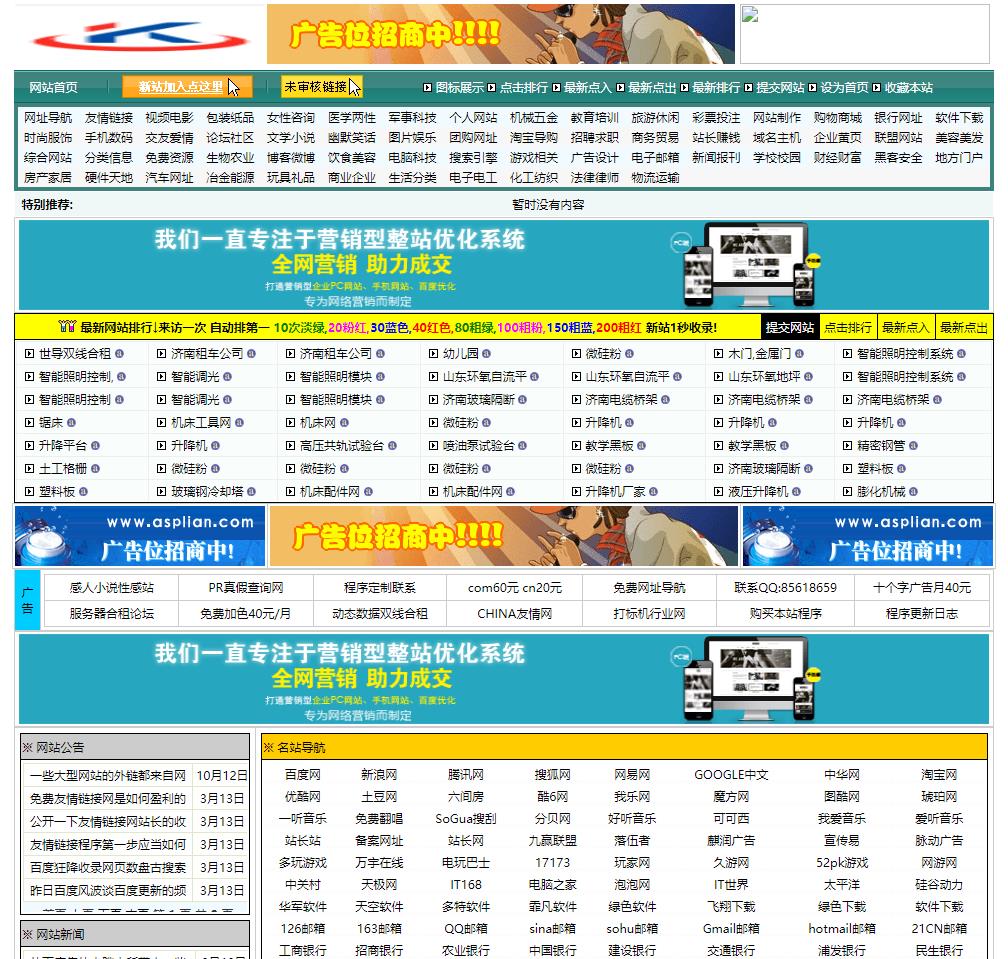Image resolution: width=1008 pixels, height=959 pixels.
Task: Click the 联系QQ:85618659 ad cell
Action: pyautogui.click(x=786, y=587)
